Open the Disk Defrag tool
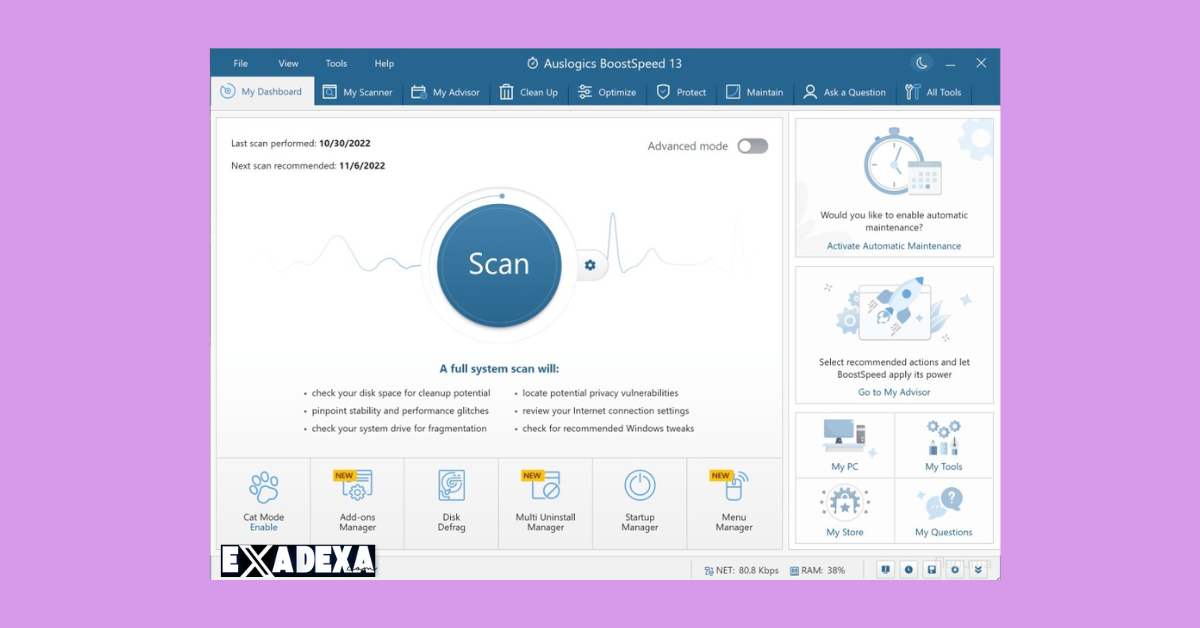The image size is (1200, 628). click(x=451, y=503)
